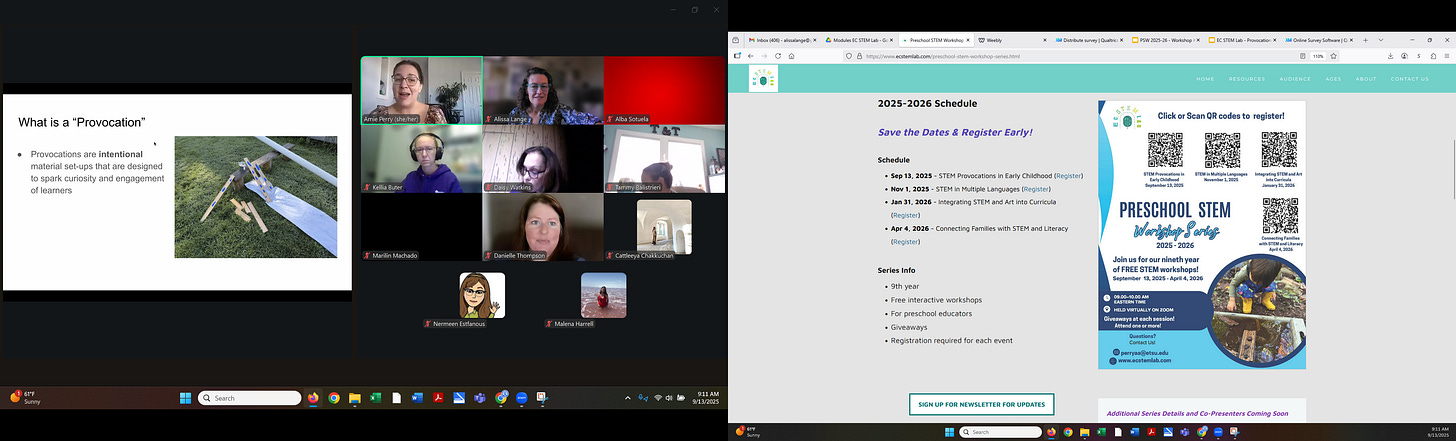Open the Zoom app from the left taskbar

click(522, 398)
